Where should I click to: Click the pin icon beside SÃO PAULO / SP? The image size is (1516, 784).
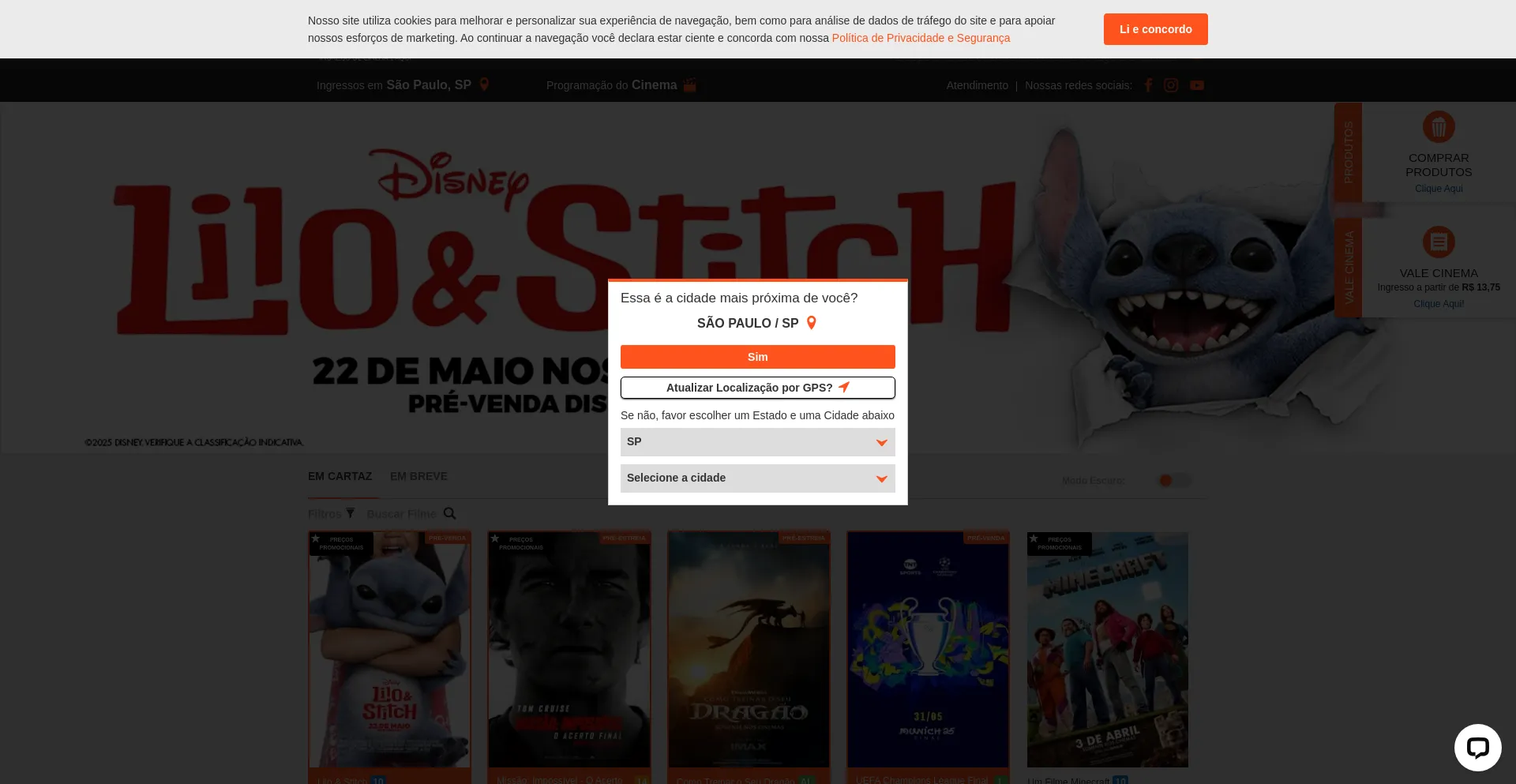coord(811,323)
